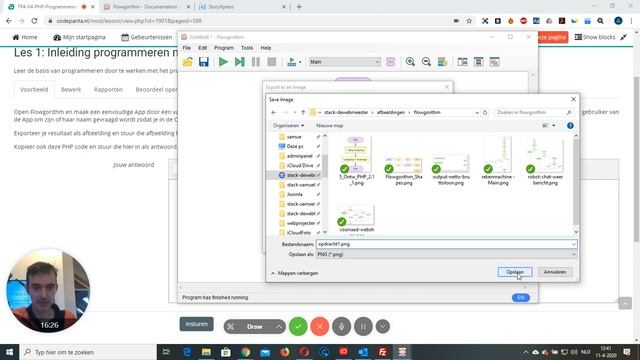
Task: Open Edit menu in Flowgorithm
Action: tap(202, 48)
